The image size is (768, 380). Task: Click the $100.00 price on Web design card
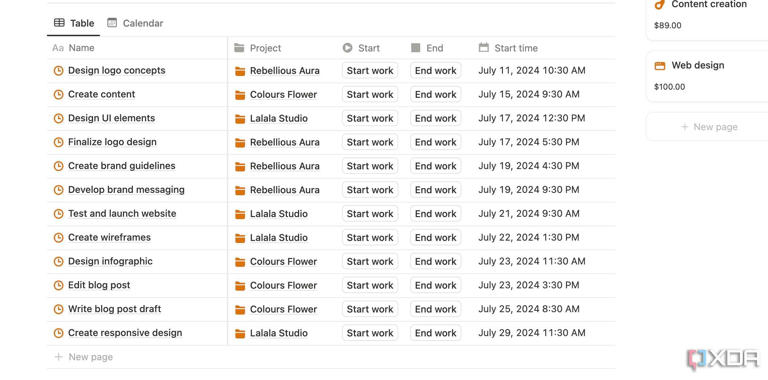pos(669,87)
